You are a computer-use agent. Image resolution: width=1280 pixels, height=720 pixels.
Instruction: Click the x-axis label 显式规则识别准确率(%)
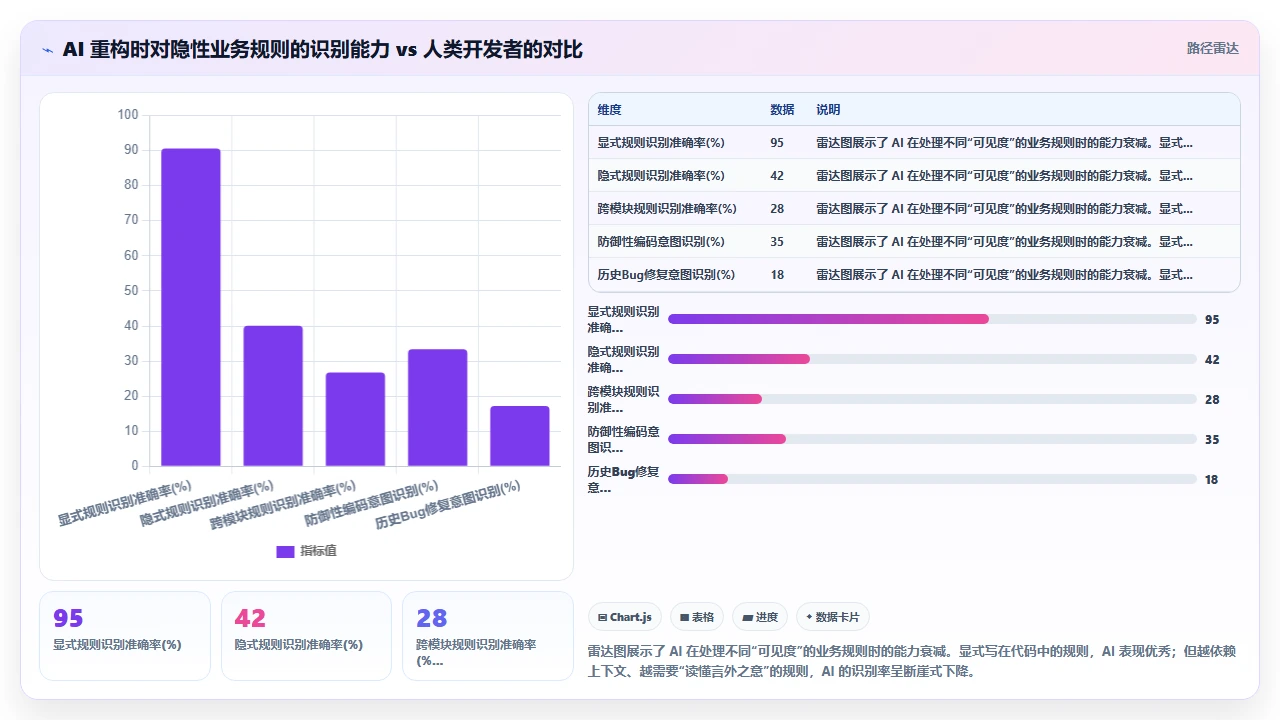tap(125, 504)
